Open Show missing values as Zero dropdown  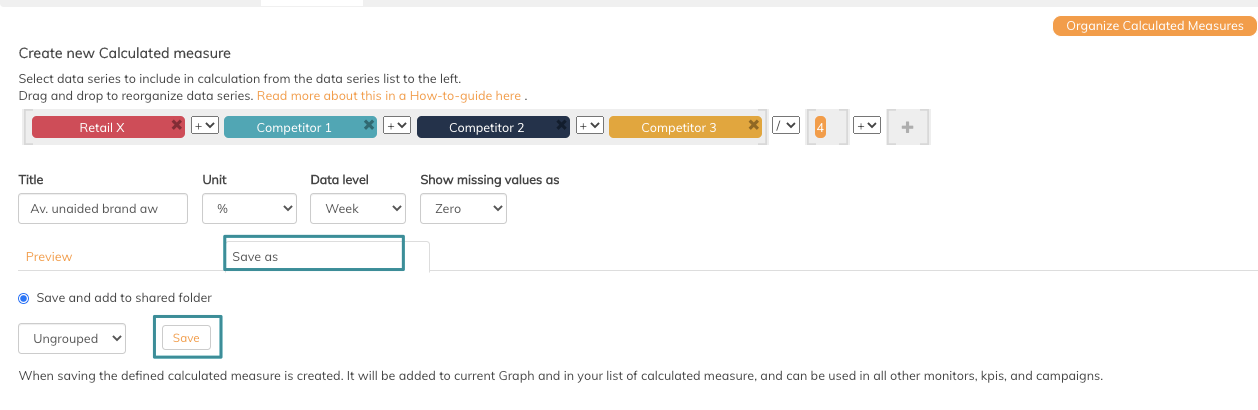pyautogui.click(x=463, y=208)
